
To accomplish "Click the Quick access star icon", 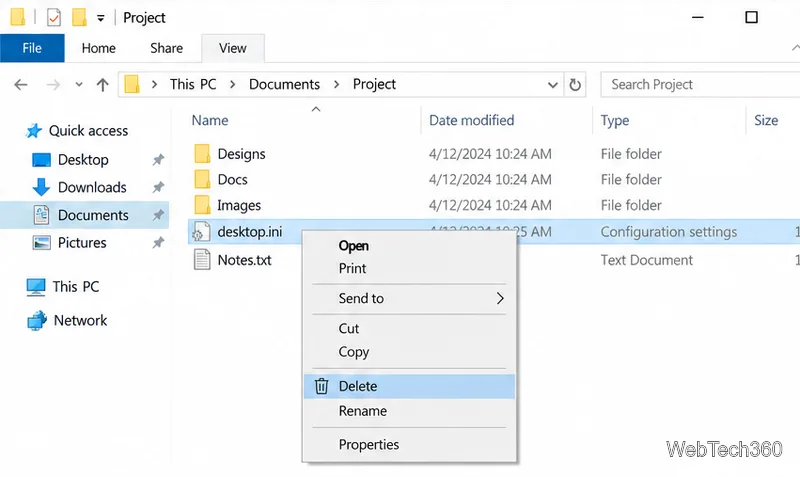I will pyautogui.click(x=34, y=131).
